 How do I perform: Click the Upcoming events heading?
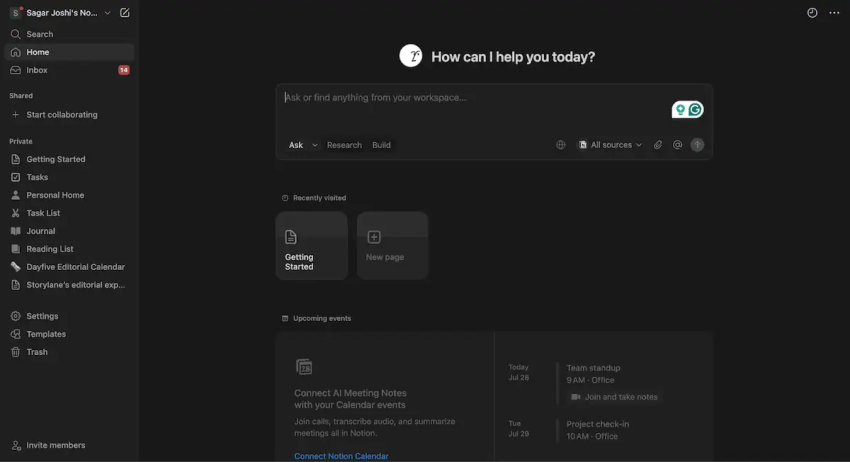click(x=322, y=318)
